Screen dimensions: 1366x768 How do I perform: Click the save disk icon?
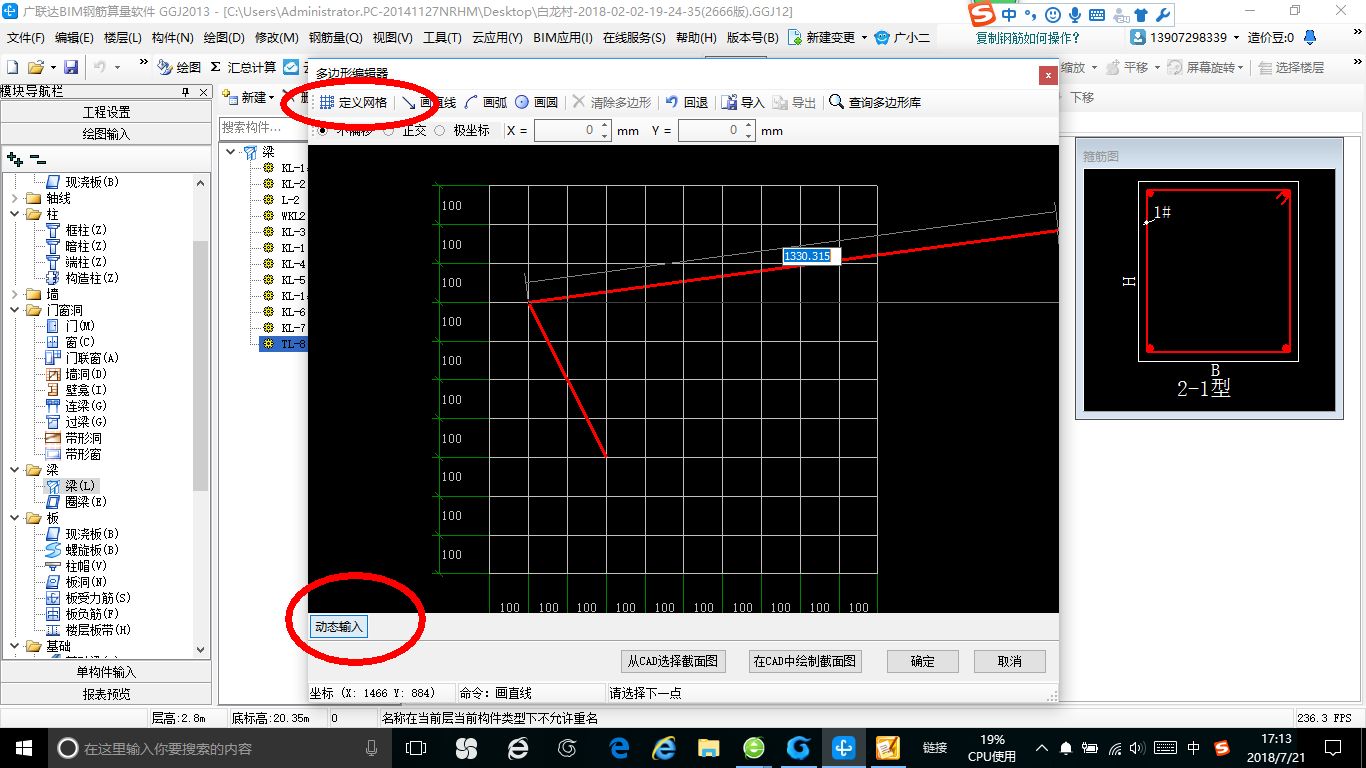71,67
